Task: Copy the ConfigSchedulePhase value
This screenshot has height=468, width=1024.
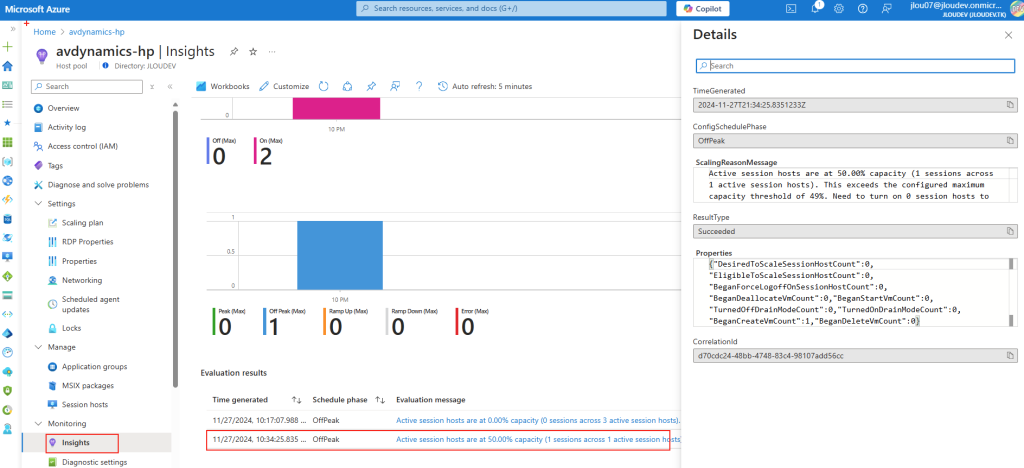Action: tap(1010, 140)
